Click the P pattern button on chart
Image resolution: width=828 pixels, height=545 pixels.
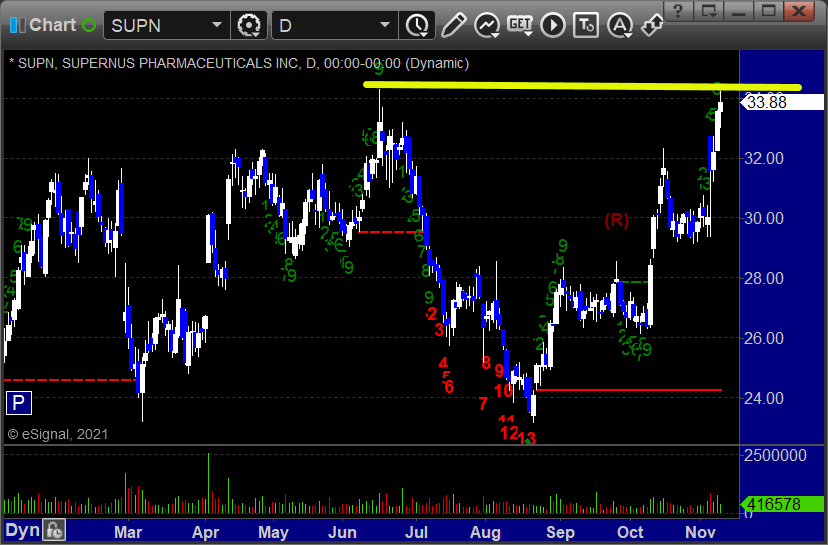(x=18, y=403)
